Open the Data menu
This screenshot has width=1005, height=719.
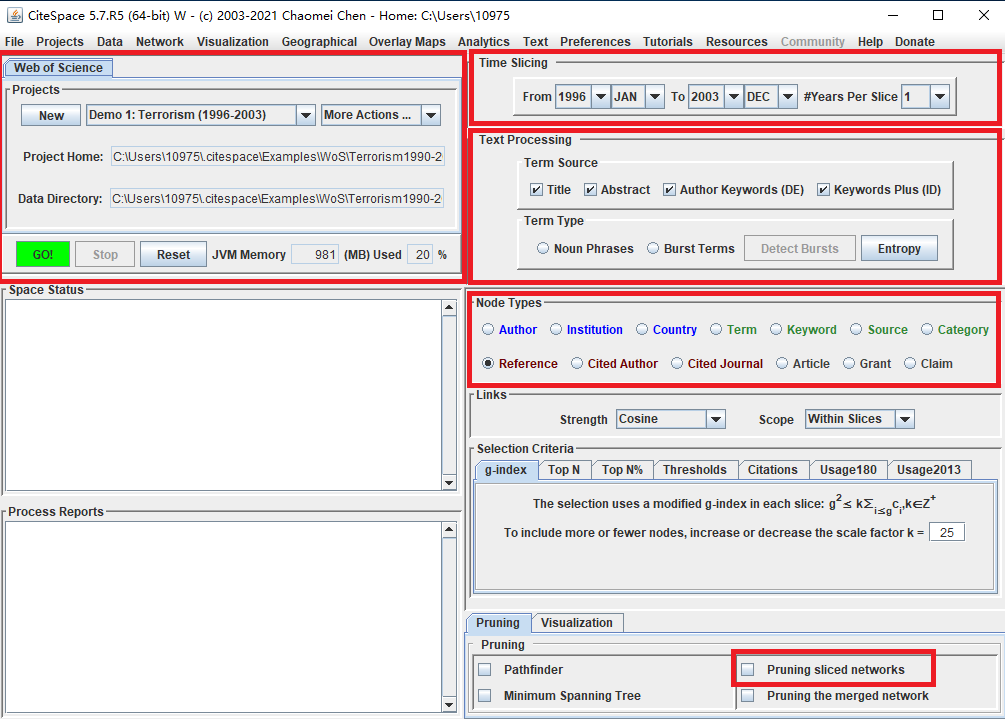[110, 42]
